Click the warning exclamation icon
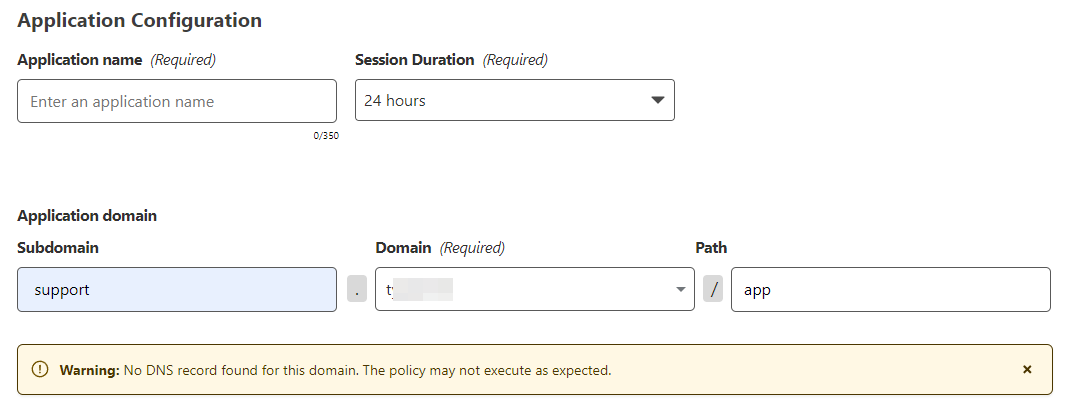 [x=40, y=370]
